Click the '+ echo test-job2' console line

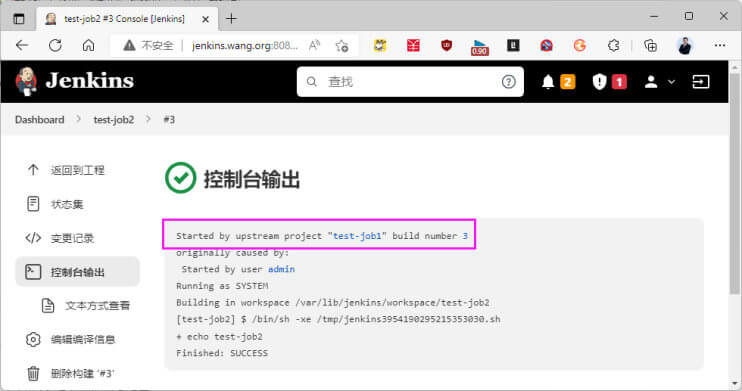point(220,337)
